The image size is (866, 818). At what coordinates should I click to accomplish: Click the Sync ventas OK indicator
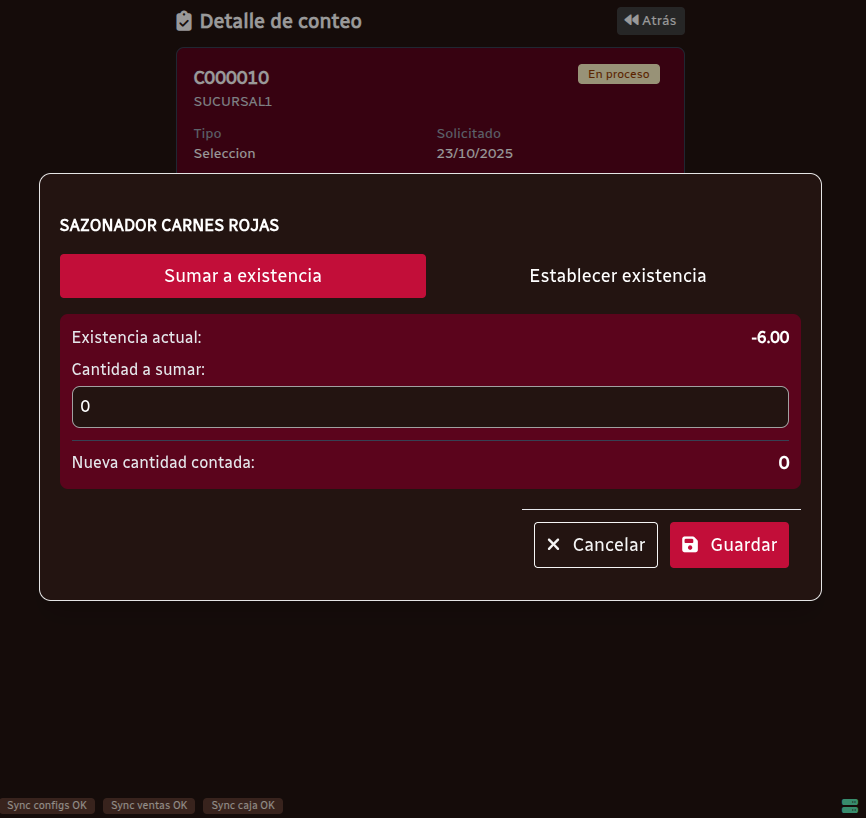click(149, 805)
